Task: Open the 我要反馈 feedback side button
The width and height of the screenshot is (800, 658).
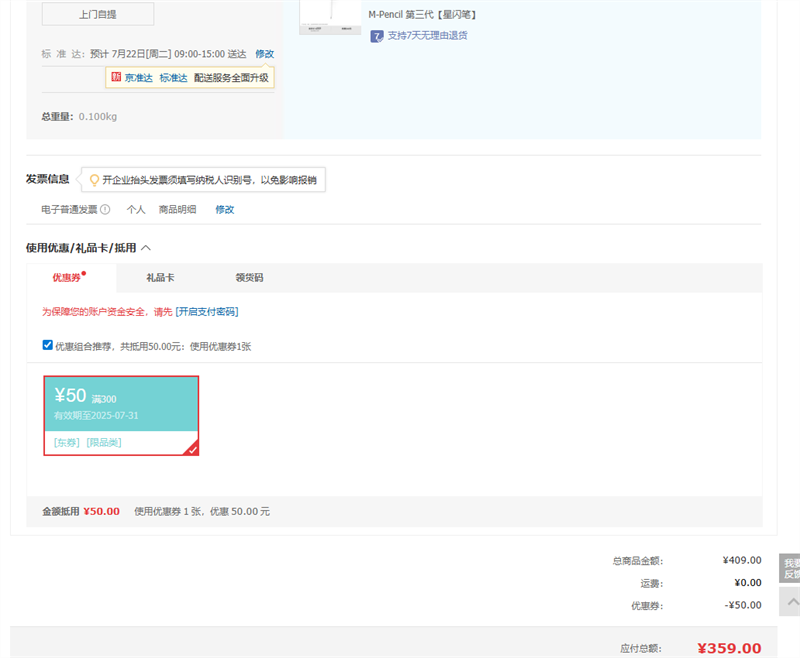Action: point(790,568)
